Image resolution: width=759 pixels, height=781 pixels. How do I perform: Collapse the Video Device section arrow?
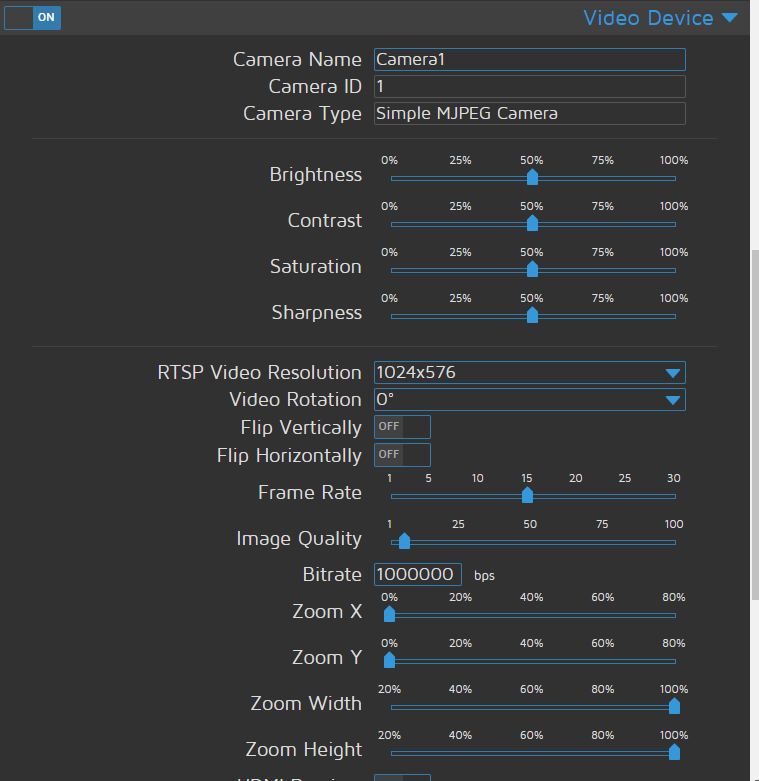729,18
